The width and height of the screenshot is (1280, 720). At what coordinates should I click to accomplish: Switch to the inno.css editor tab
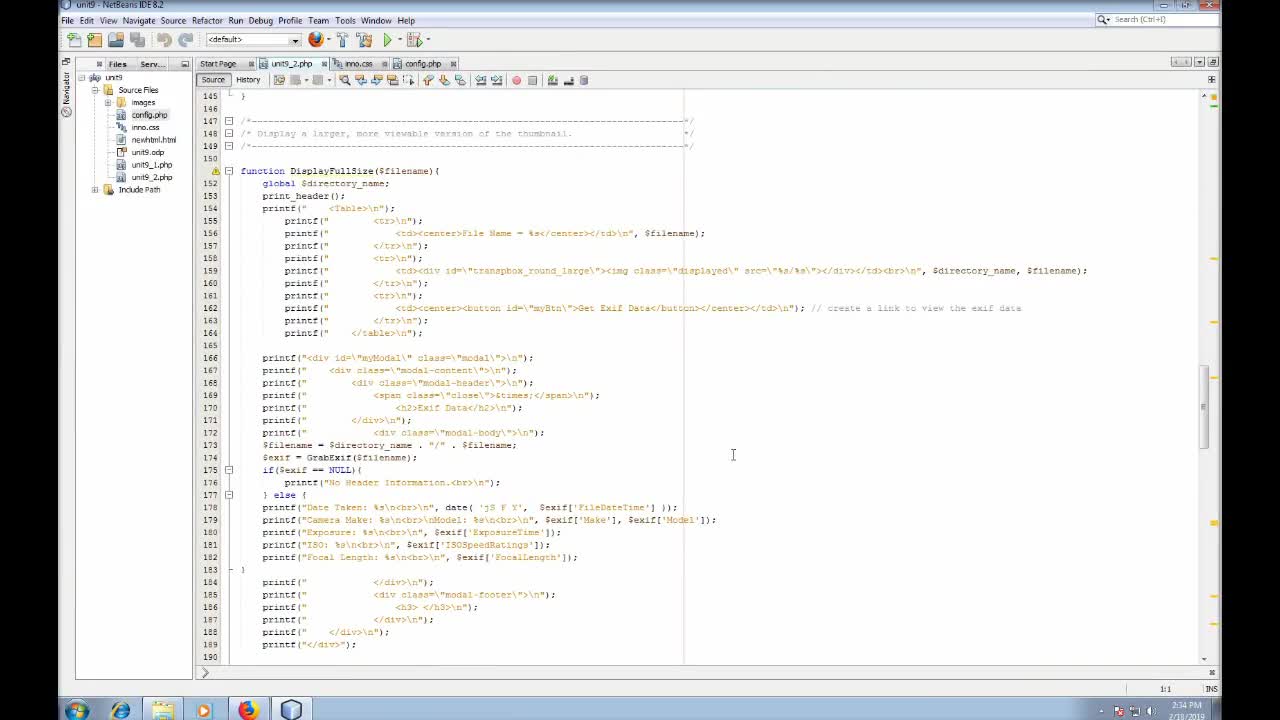pos(359,64)
